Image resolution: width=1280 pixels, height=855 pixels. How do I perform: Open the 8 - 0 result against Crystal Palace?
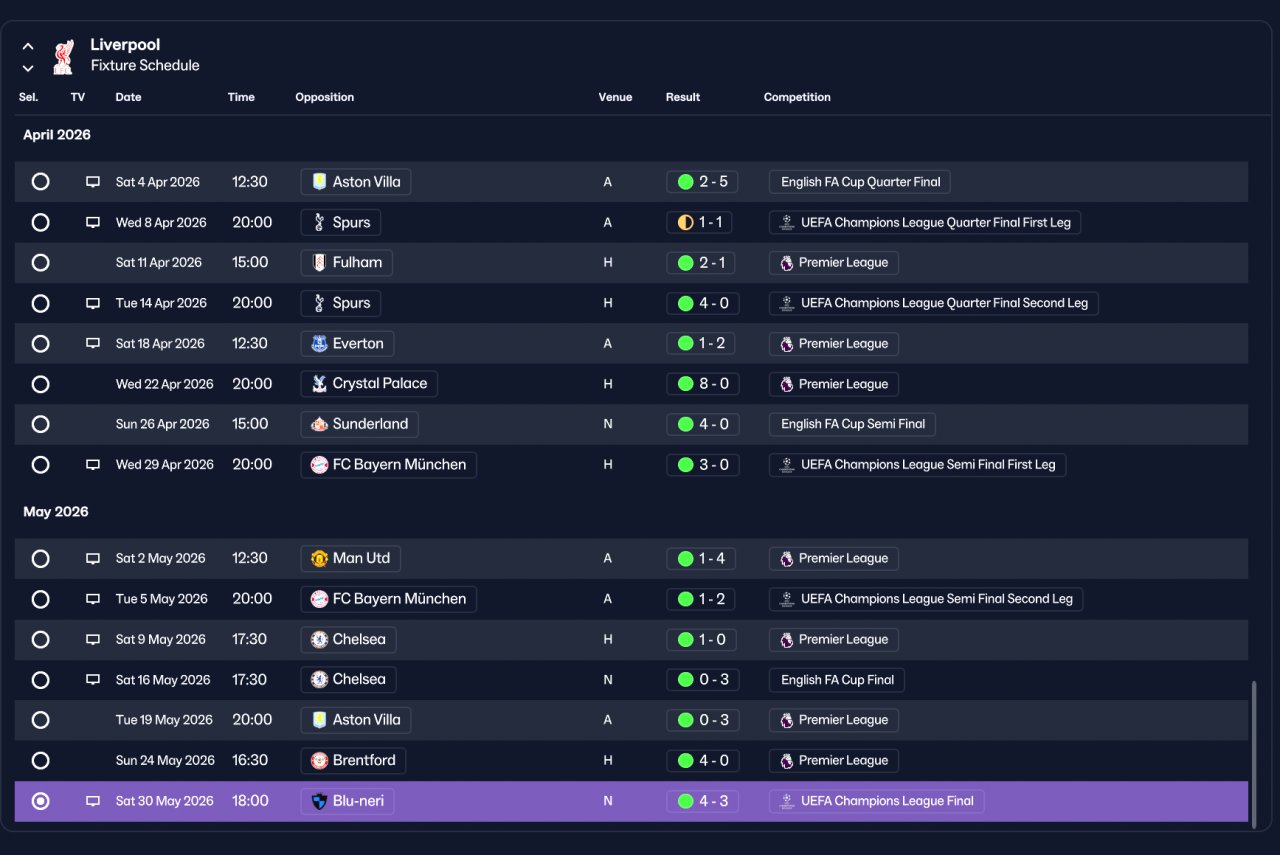click(x=703, y=384)
